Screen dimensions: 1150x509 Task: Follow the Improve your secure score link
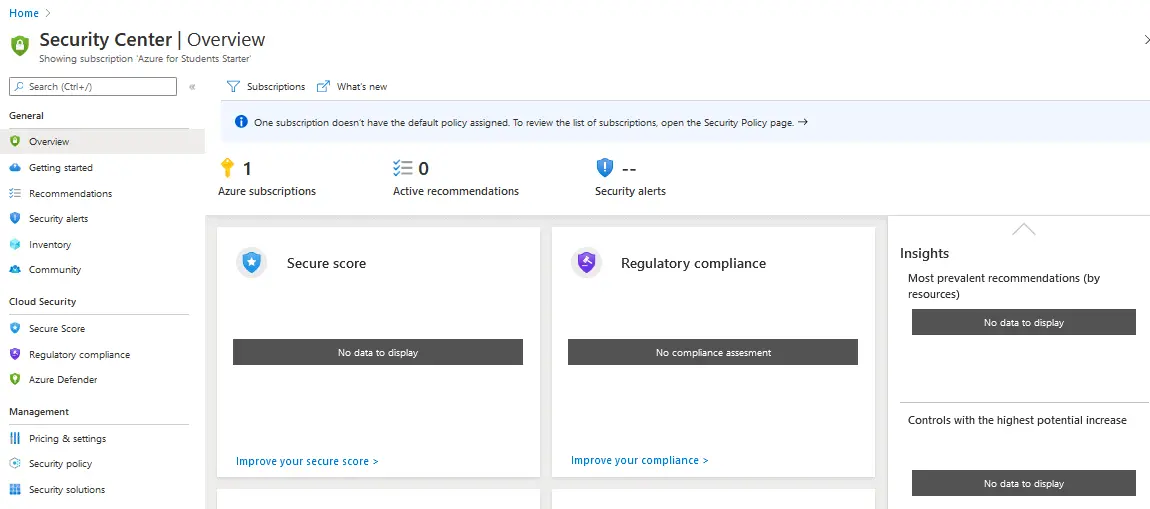(307, 462)
